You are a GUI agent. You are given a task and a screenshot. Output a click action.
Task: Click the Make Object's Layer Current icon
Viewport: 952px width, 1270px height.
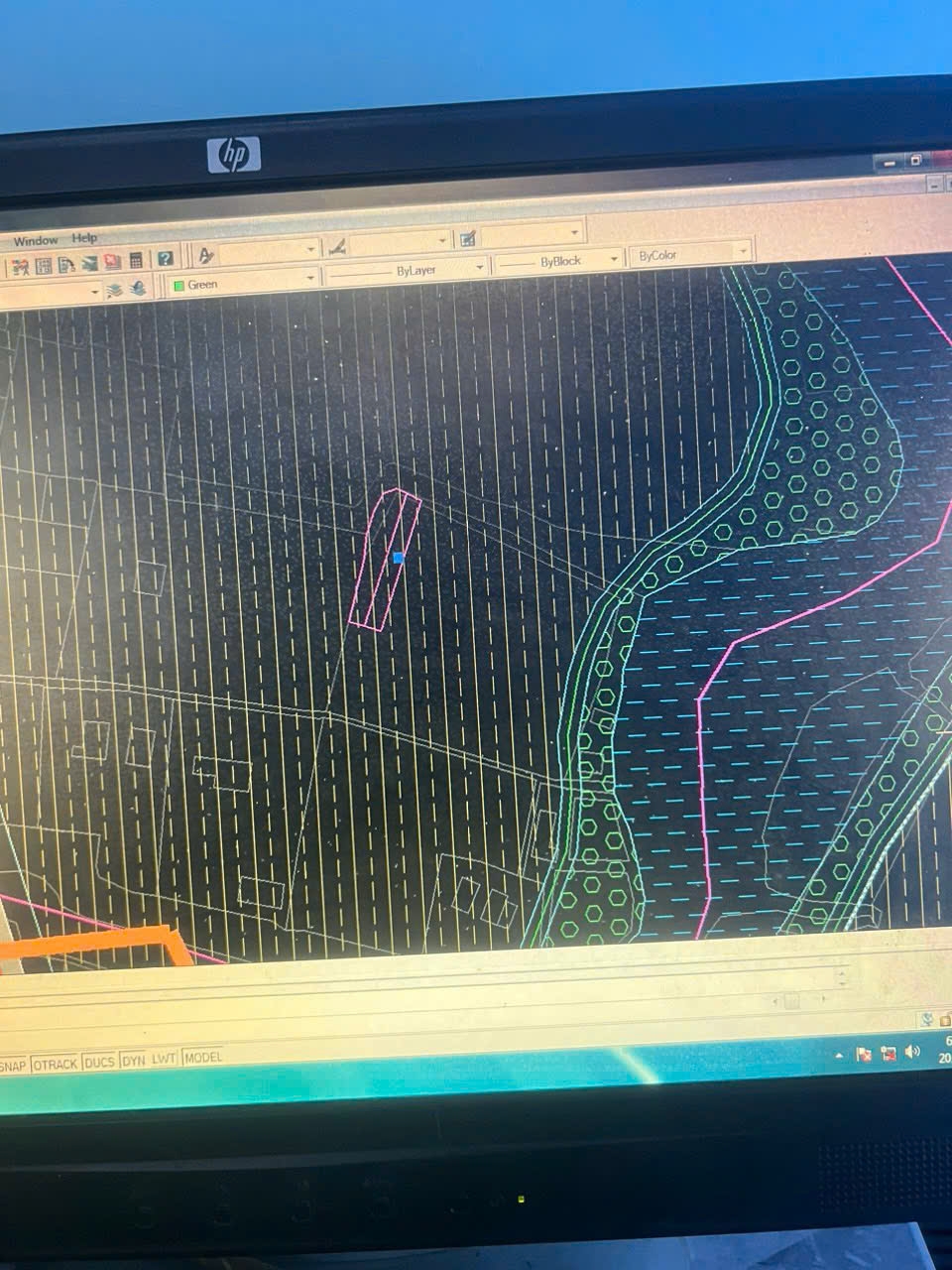pos(114,290)
